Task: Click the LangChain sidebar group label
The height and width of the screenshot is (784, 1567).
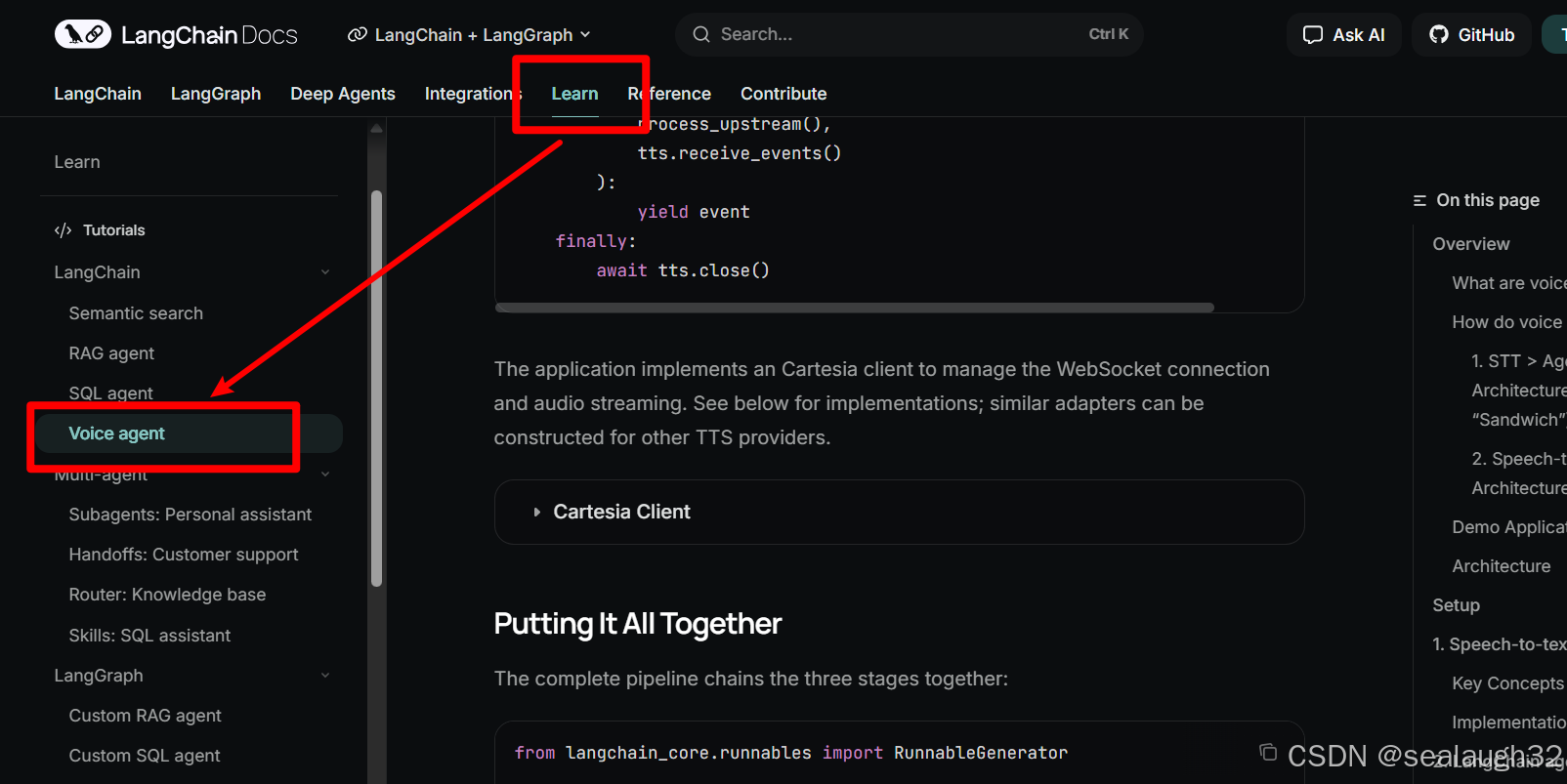Action: [x=97, y=272]
